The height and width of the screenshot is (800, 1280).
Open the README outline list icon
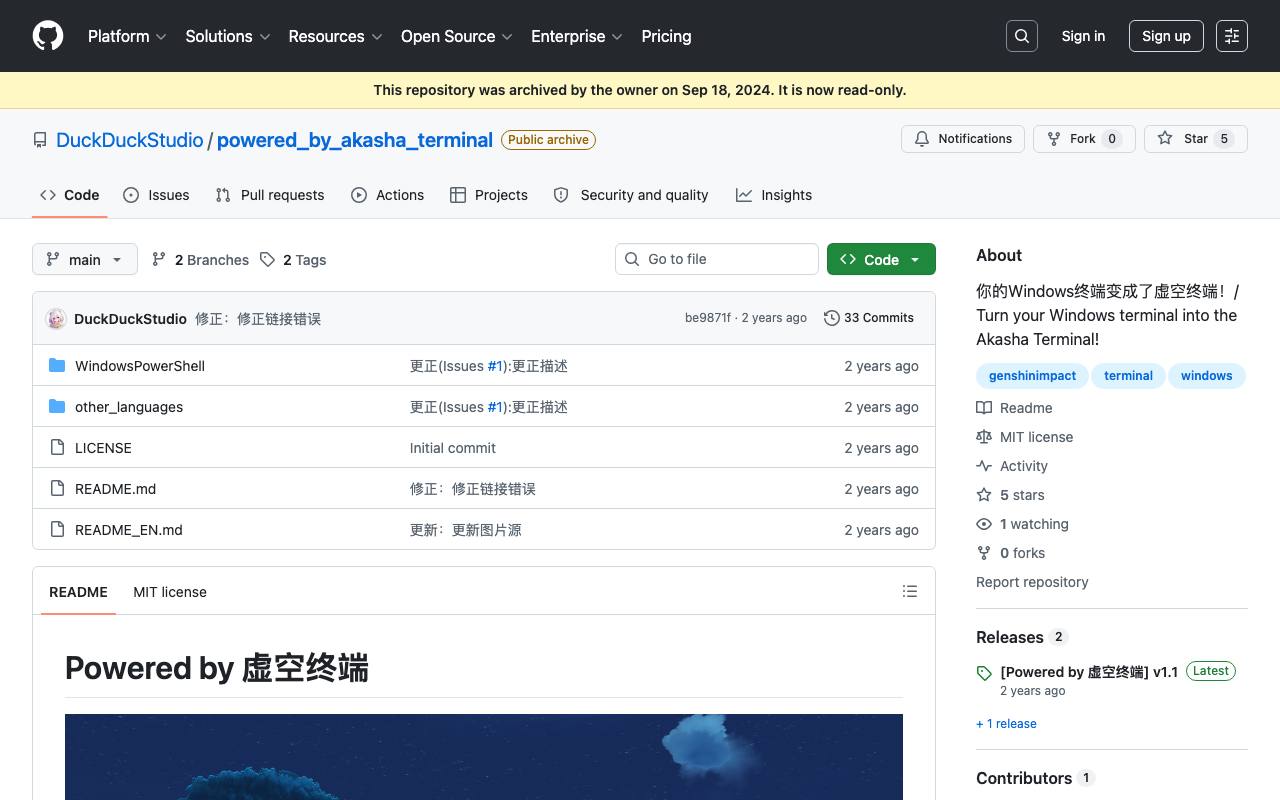[910, 591]
